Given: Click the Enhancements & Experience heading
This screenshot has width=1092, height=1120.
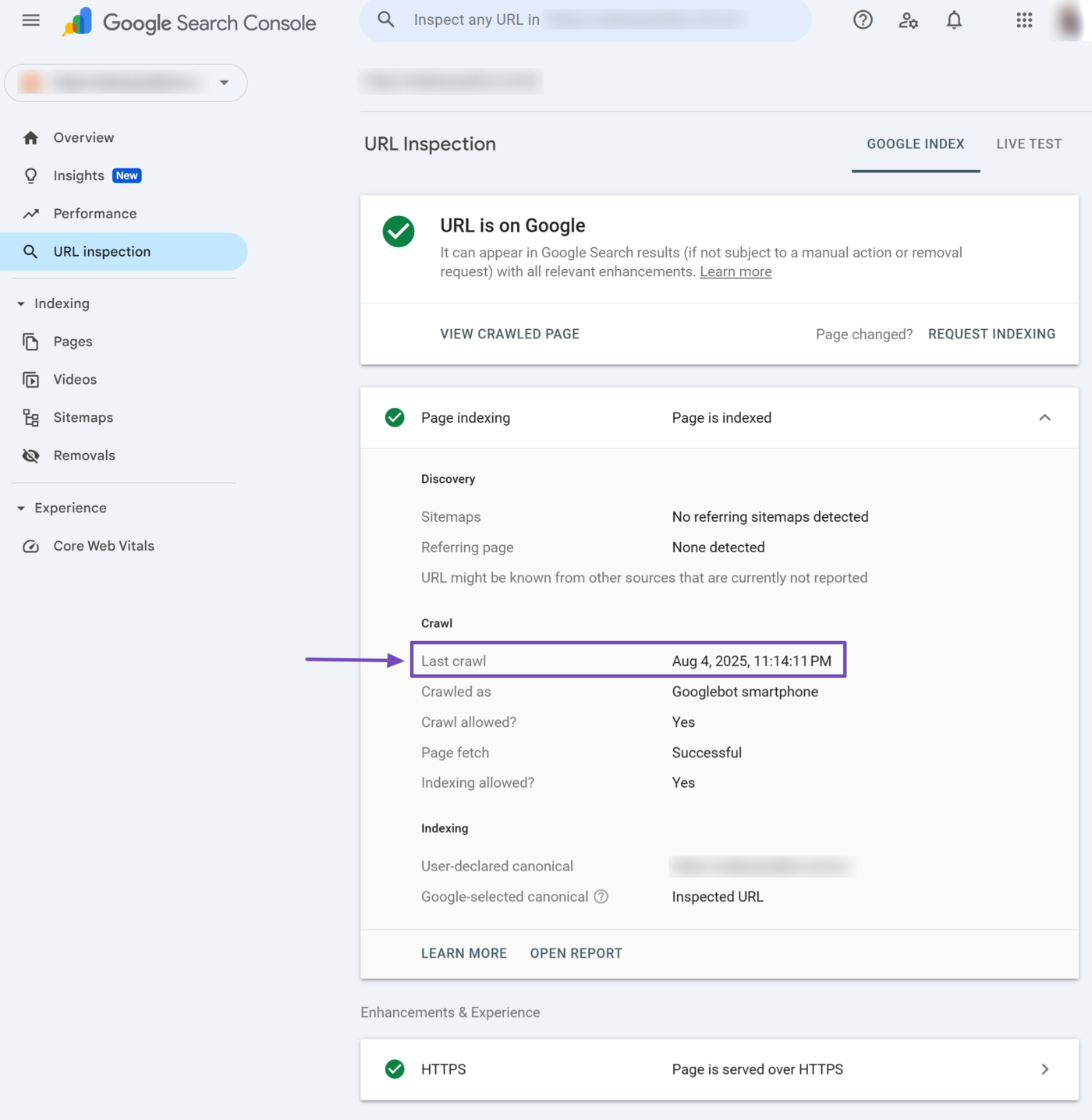Looking at the screenshot, I should 450,1012.
